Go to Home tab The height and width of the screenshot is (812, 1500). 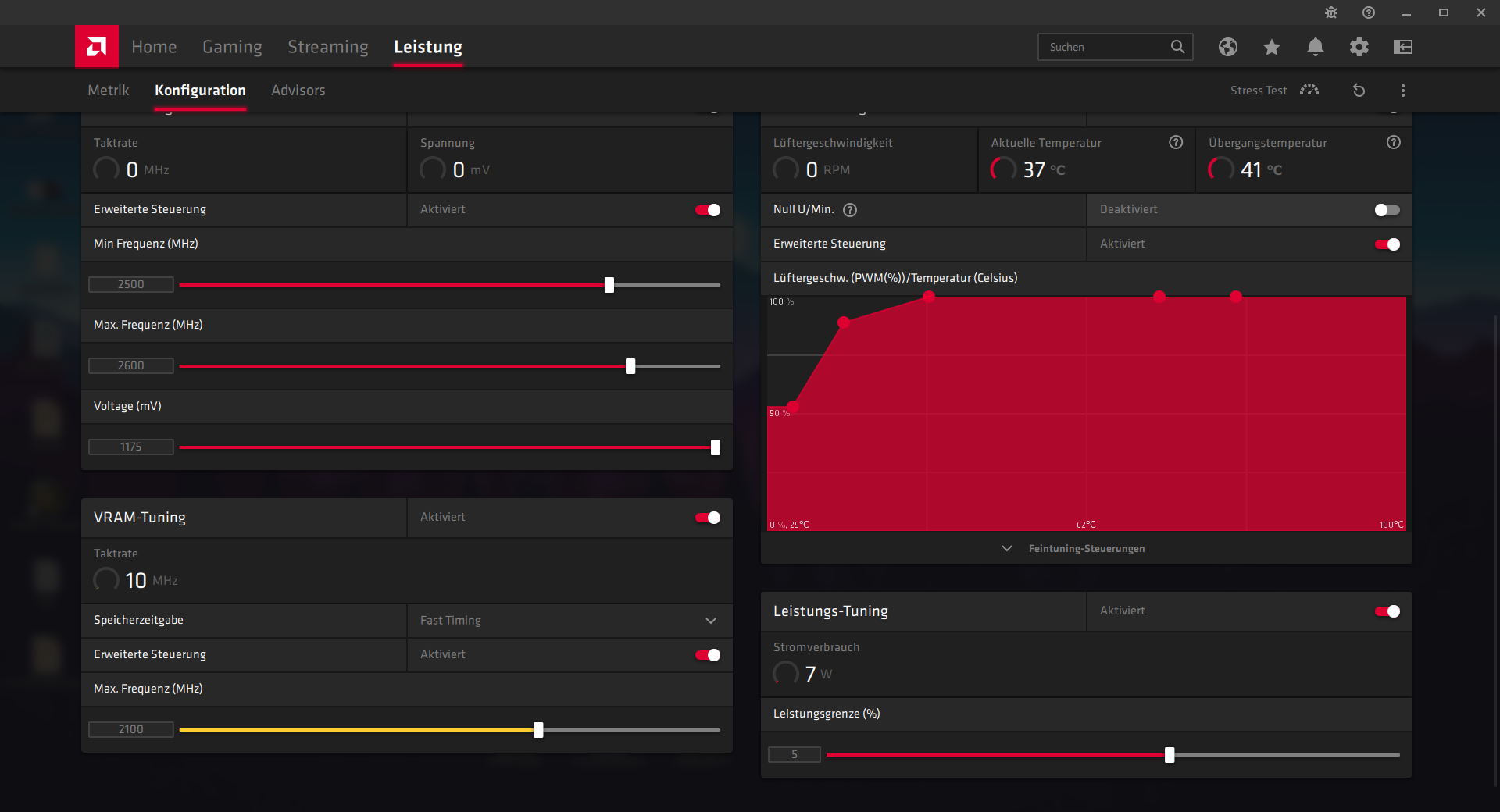click(154, 47)
